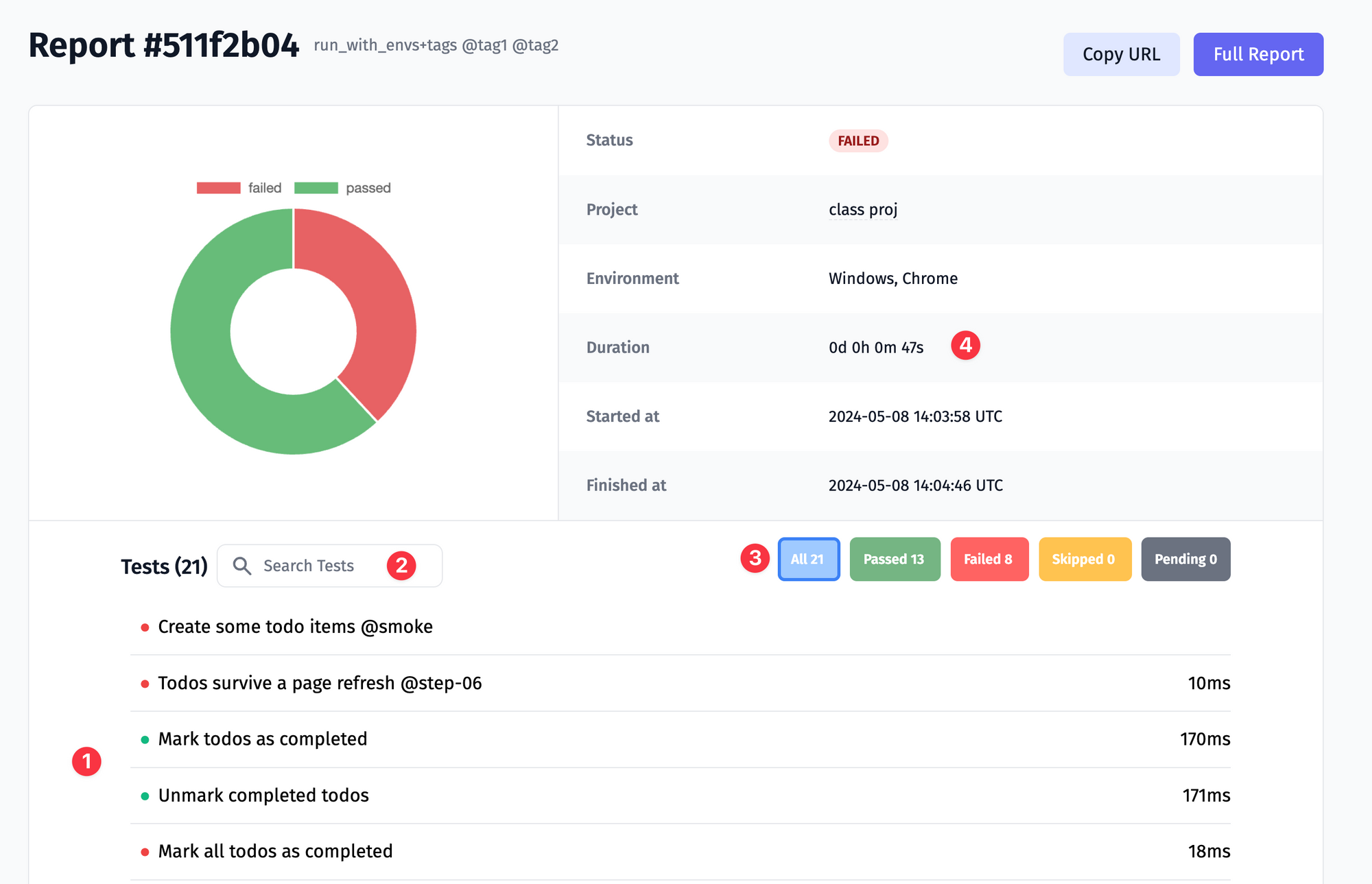Click red status dot beside 'Create some todo items'
The width and height of the screenshot is (1372, 884).
click(145, 628)
